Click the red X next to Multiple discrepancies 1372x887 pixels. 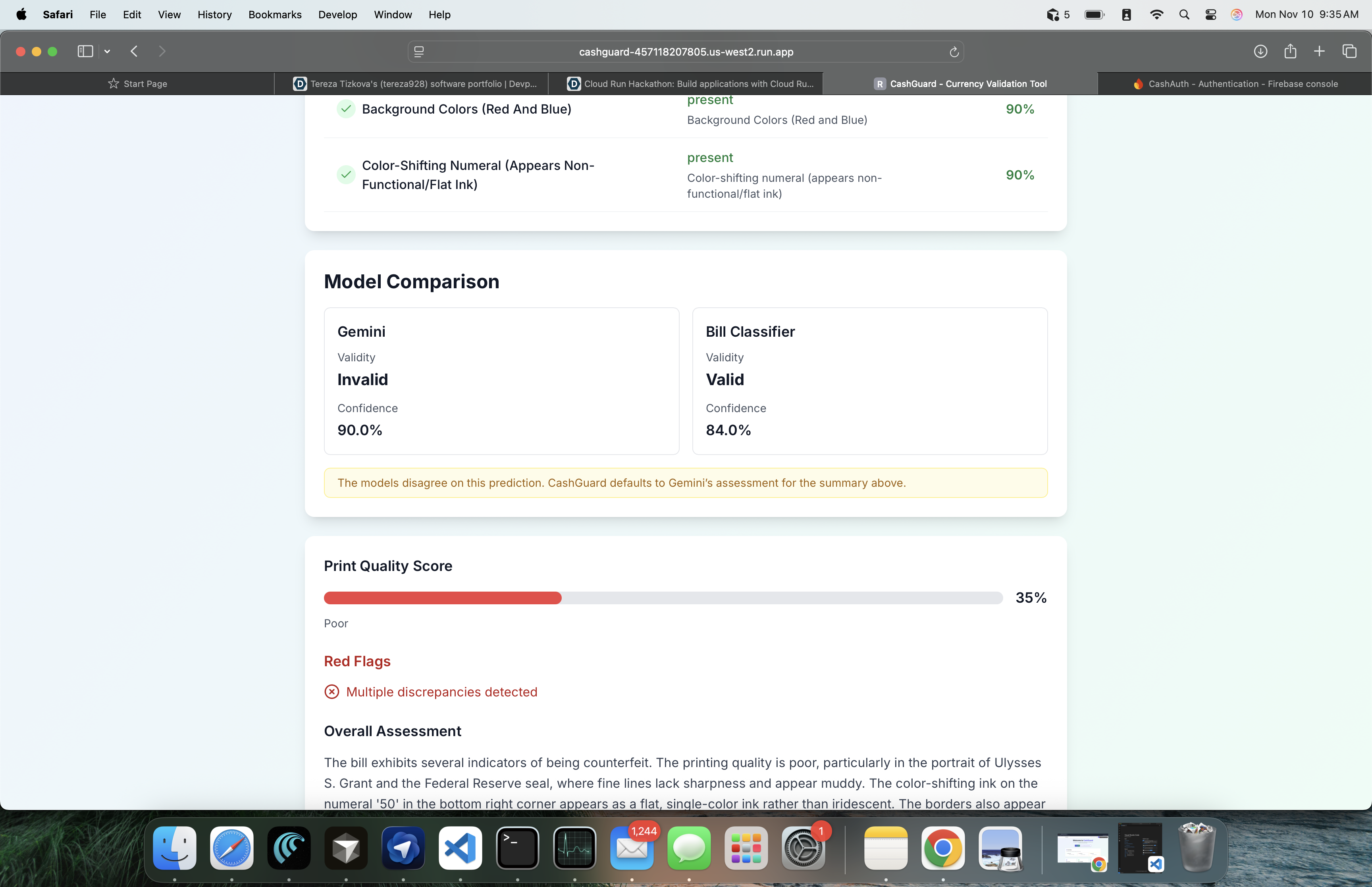point(331,692)
